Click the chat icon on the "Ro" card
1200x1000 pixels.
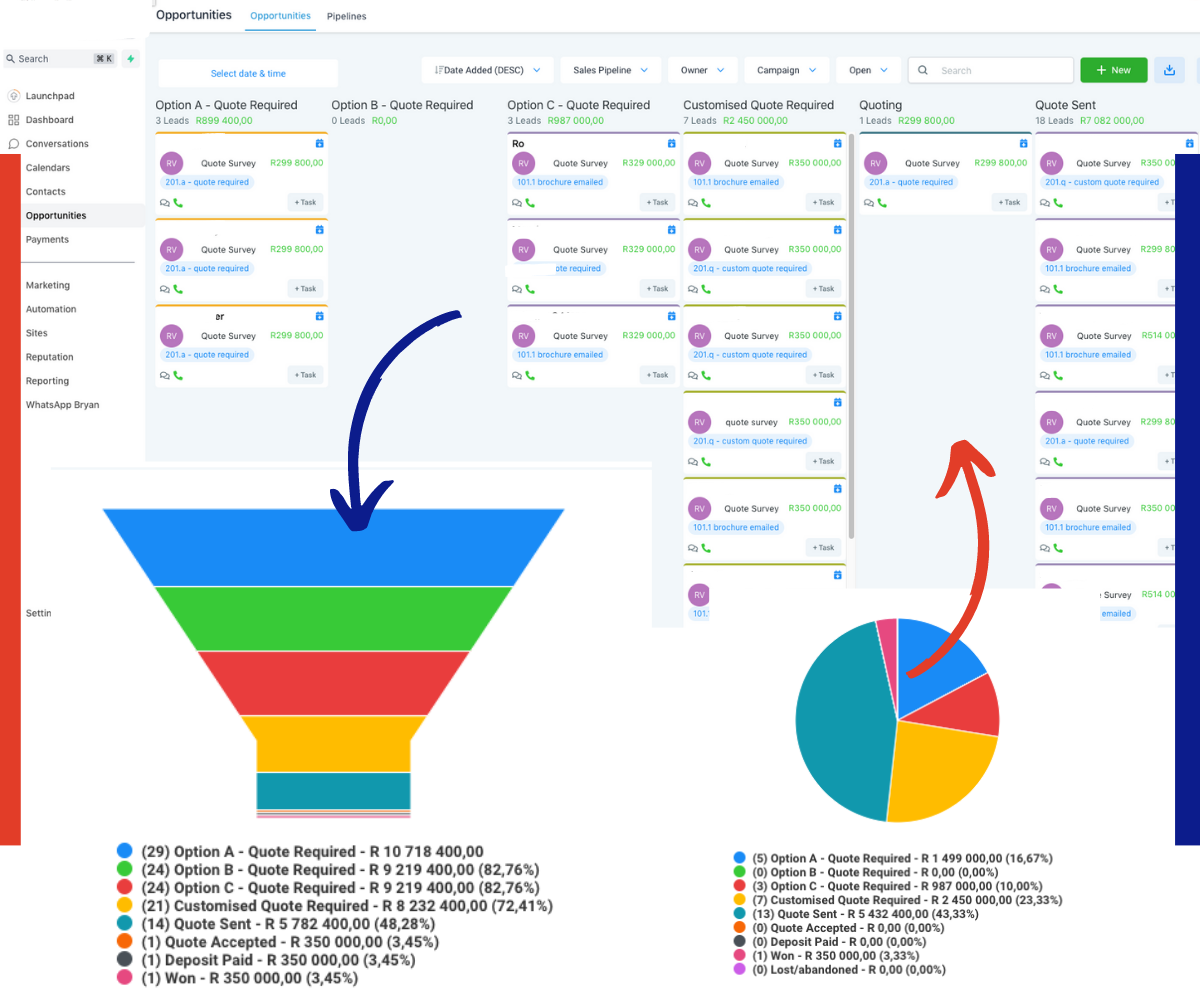(x=517, y=202)
